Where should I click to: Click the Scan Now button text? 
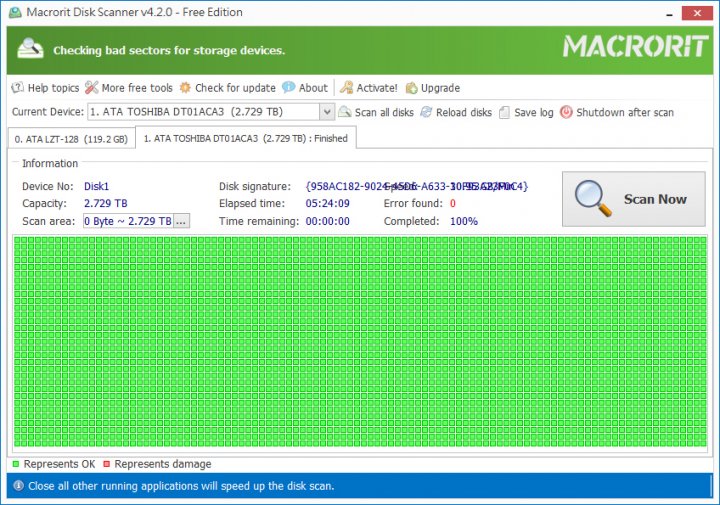655,199
